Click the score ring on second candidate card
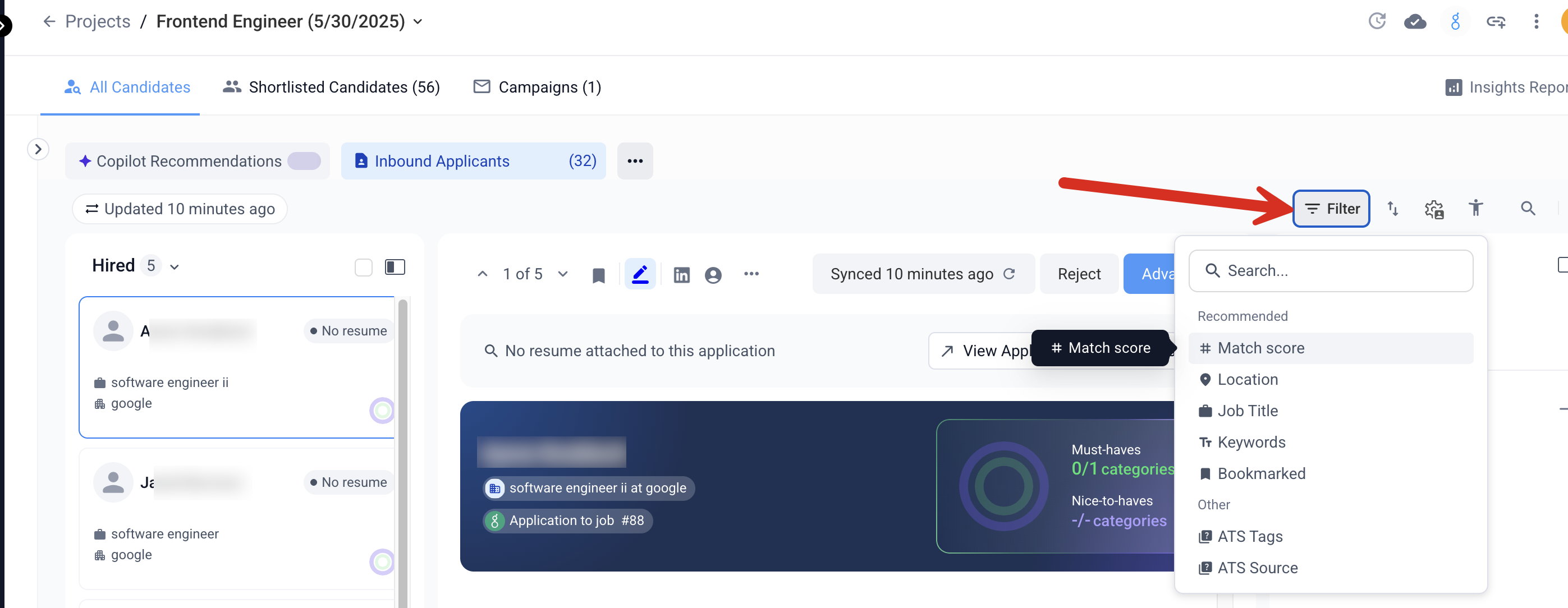 (382, 562)
